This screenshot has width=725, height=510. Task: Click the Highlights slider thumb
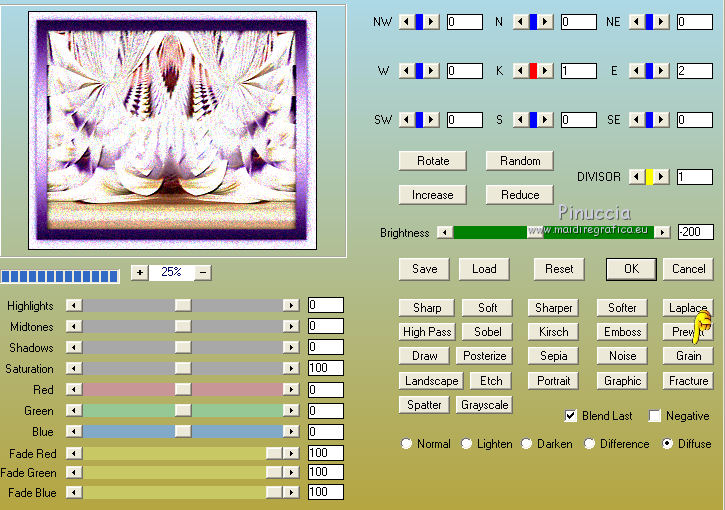(x=183, y=305)
